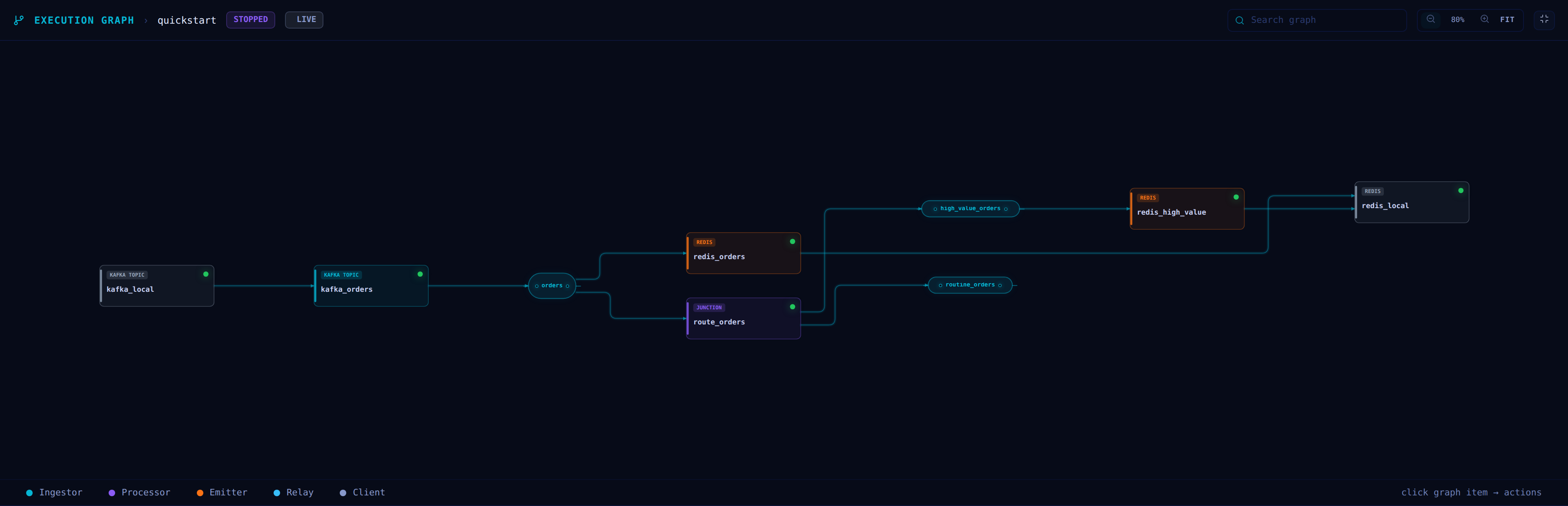The width and height of the screenshot is (1568, 506).
Task: Click the 80% zoom level value
Action: tap(1458, 20)
